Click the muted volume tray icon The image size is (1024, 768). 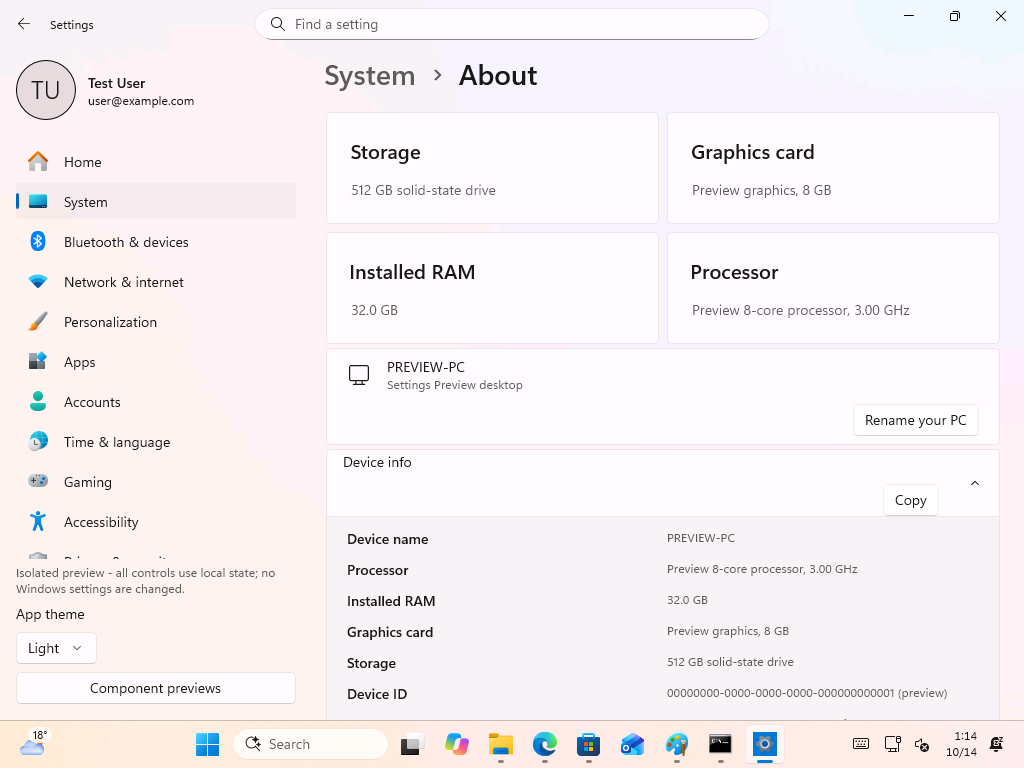pyautogui.click(x=922, y=744)
